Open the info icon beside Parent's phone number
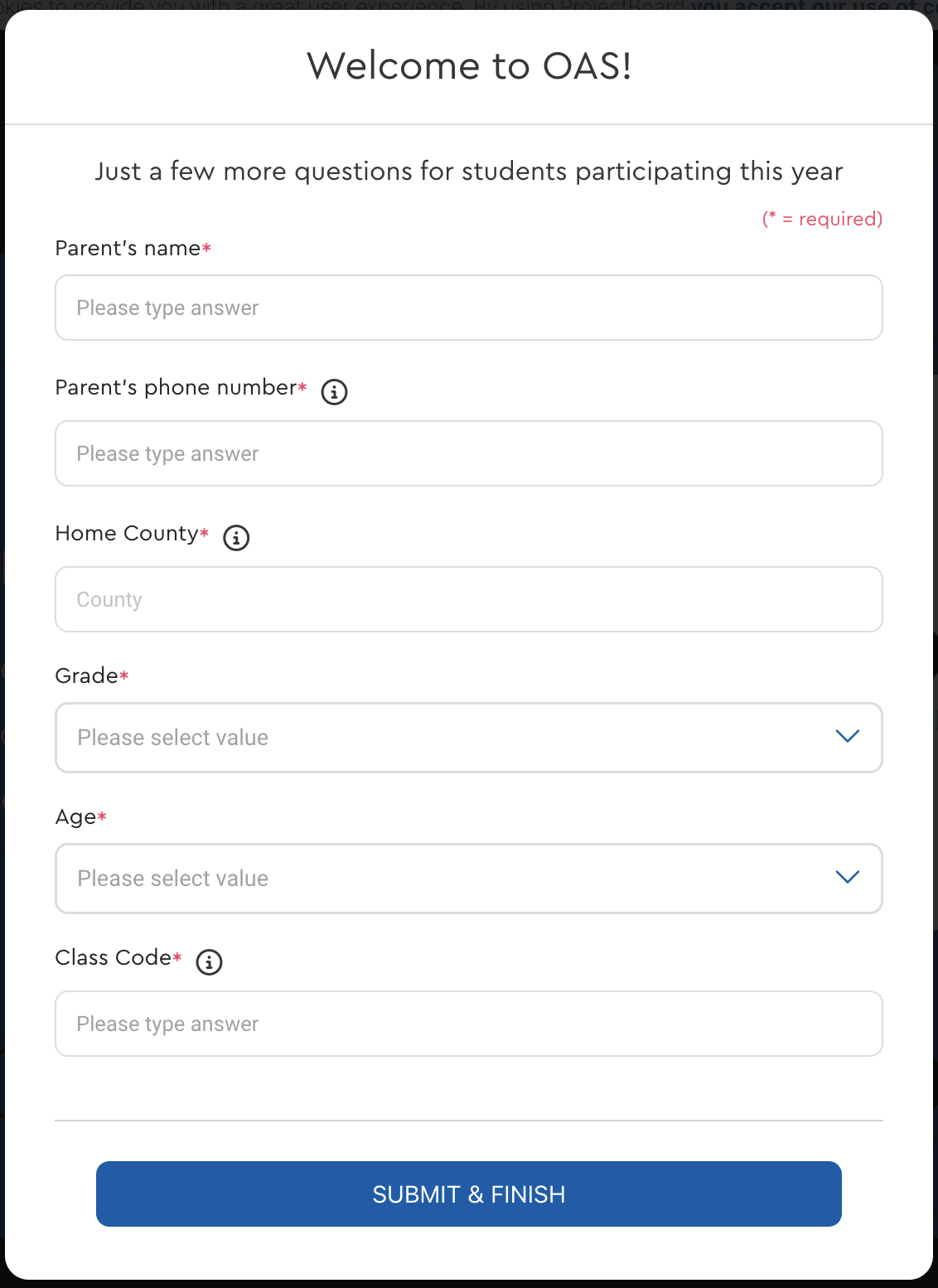 coord(334,391)
